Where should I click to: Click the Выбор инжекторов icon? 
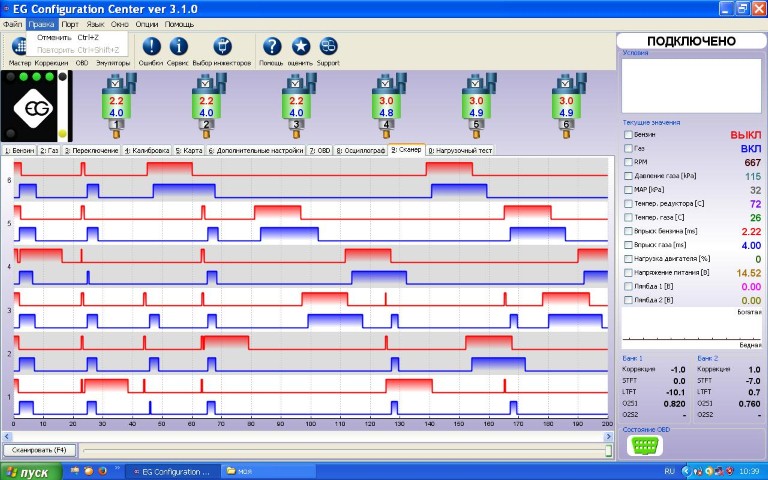click(223, 46)
